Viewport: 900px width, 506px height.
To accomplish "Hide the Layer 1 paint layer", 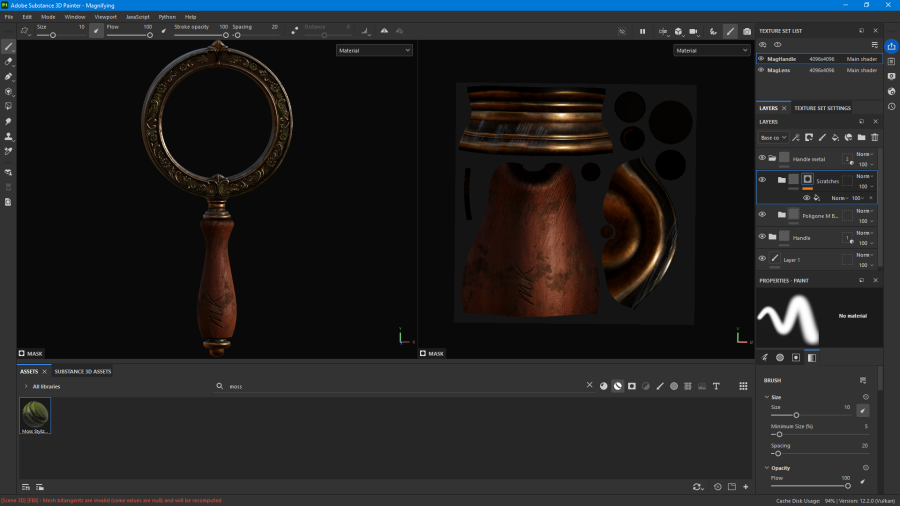I will [762, 259].
